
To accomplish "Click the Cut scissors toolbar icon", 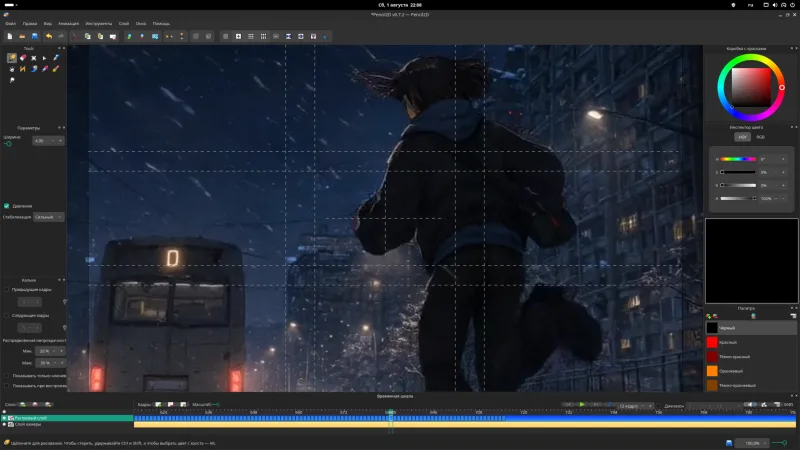I will pos(75,36).
